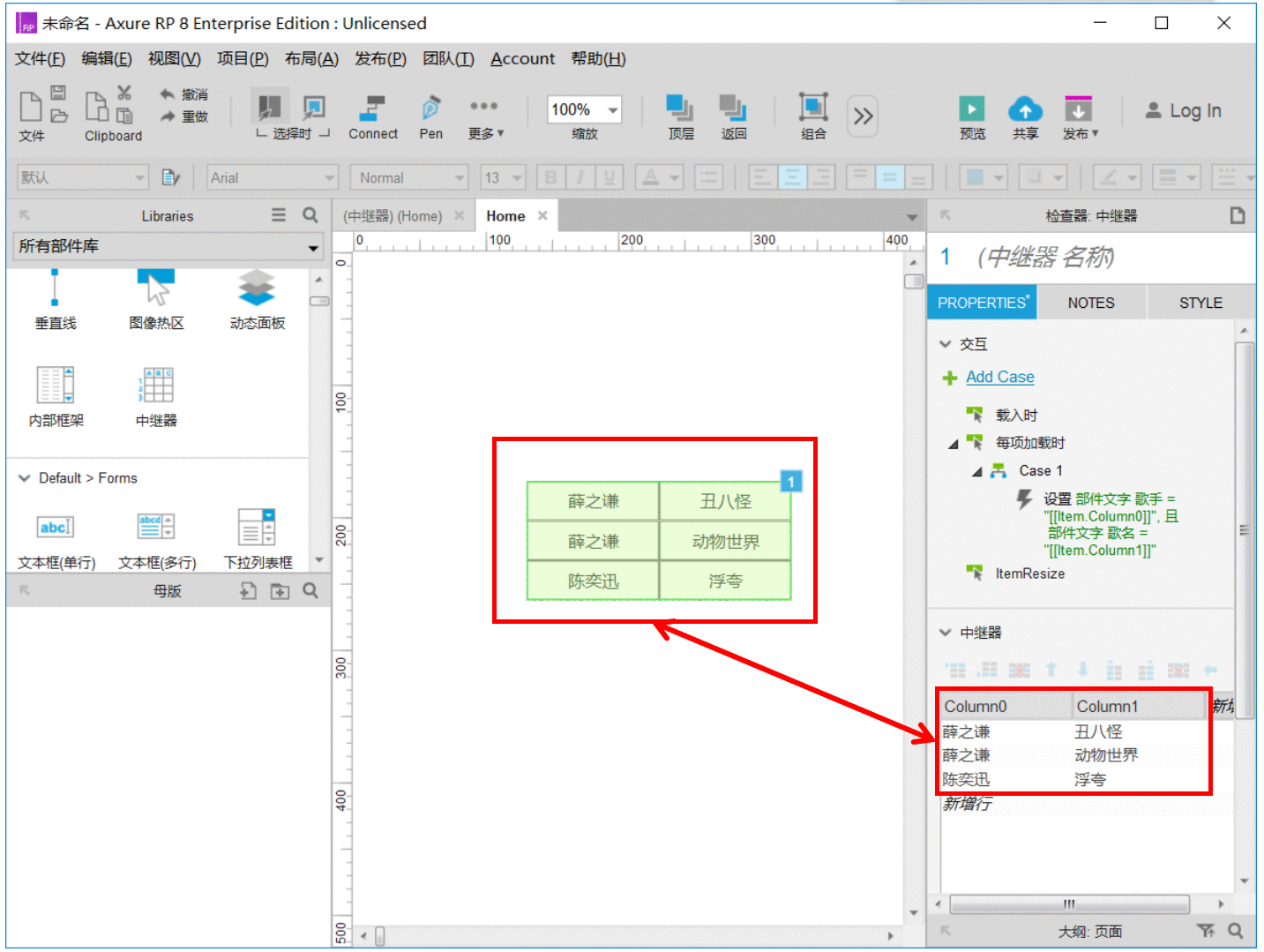Viewport: 1264px width, 952px height.
Task: Toggle italic formatting
Action: pyautogui.click(x=580, y=177)
